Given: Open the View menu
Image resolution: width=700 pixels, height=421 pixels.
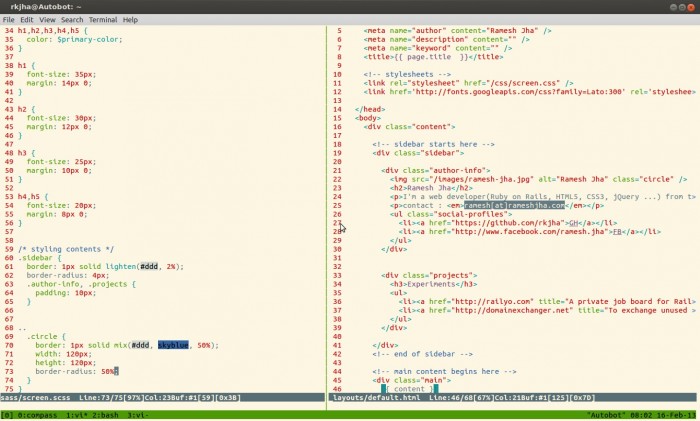Looking at the screenshot, I should [47, 20].
